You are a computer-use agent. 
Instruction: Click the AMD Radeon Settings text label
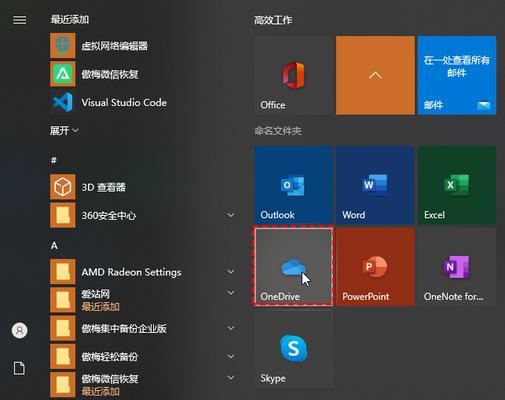point(131,272)
